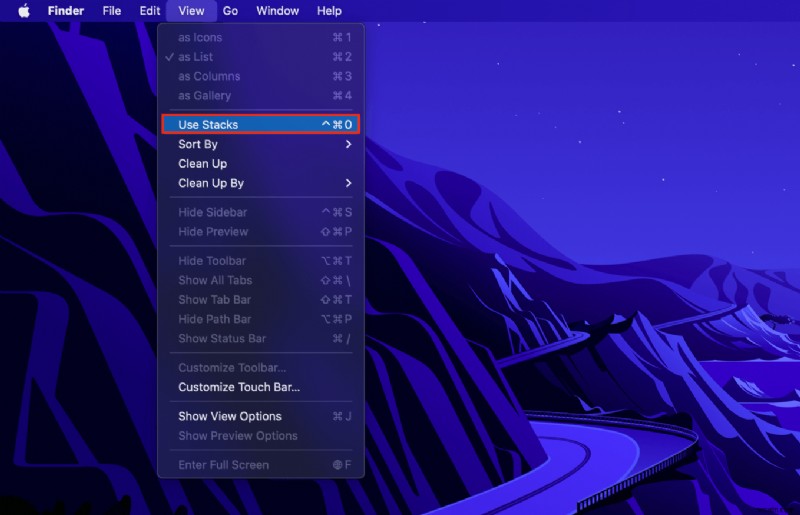
Task: Choose Use Stacks in View menu
Action: pos(261,125)
